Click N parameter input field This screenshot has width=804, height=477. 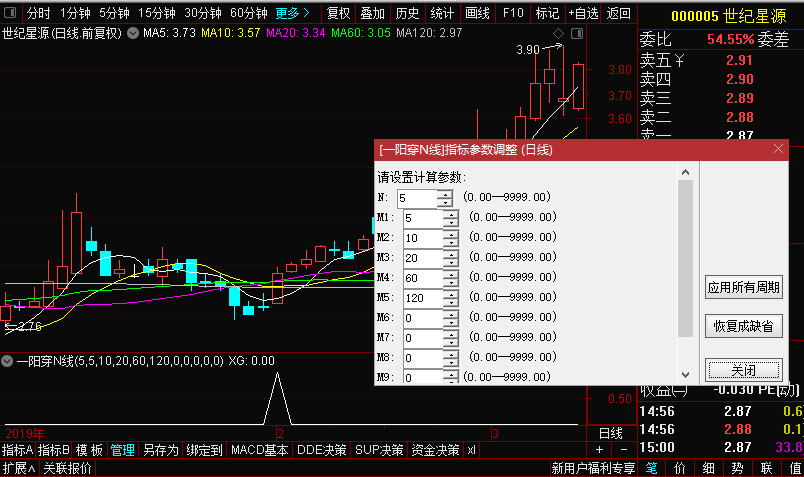point(417,198)
